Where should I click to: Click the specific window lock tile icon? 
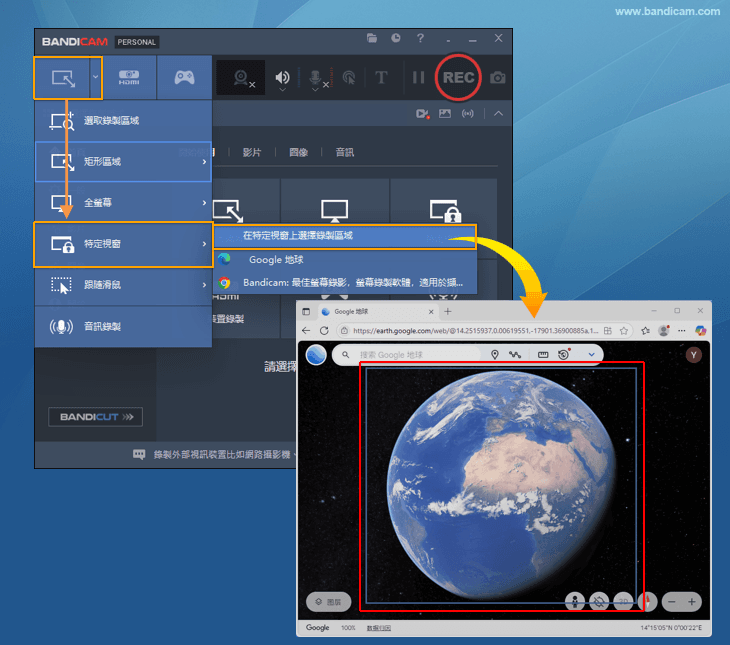pos(446,211)
